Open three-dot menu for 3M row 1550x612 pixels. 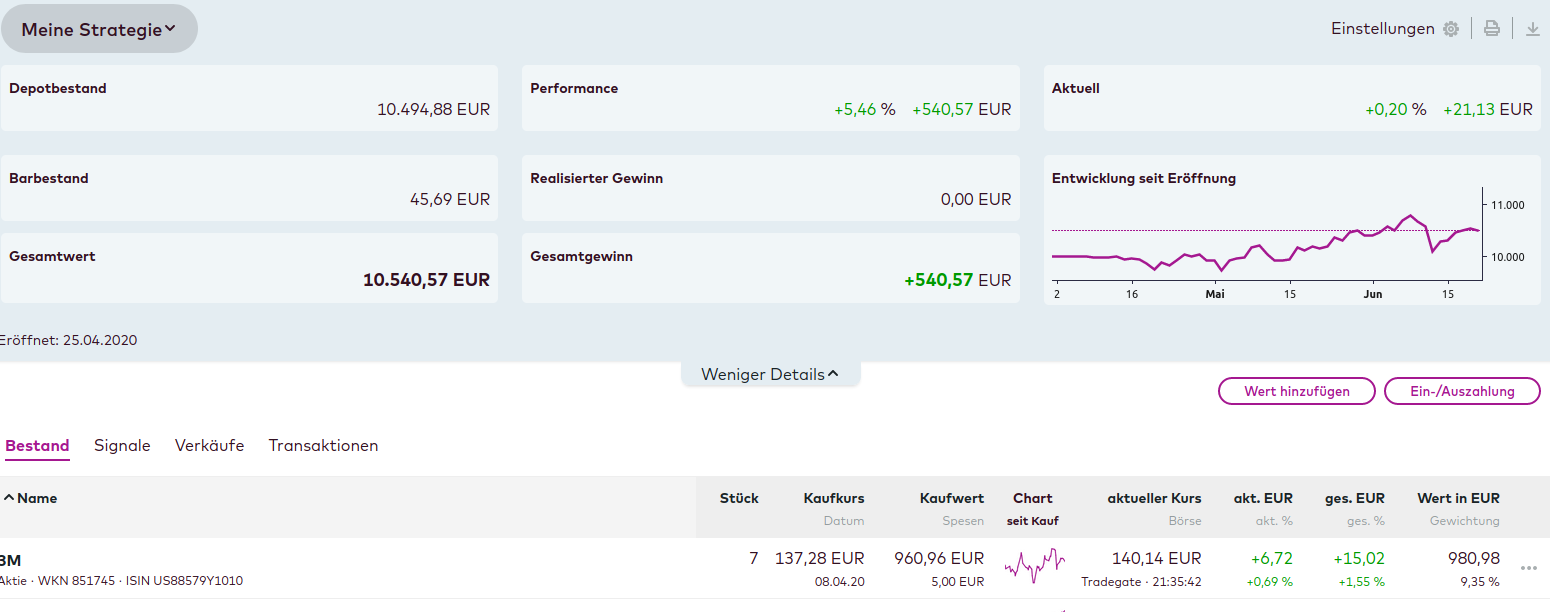[x=1528, y=568]
